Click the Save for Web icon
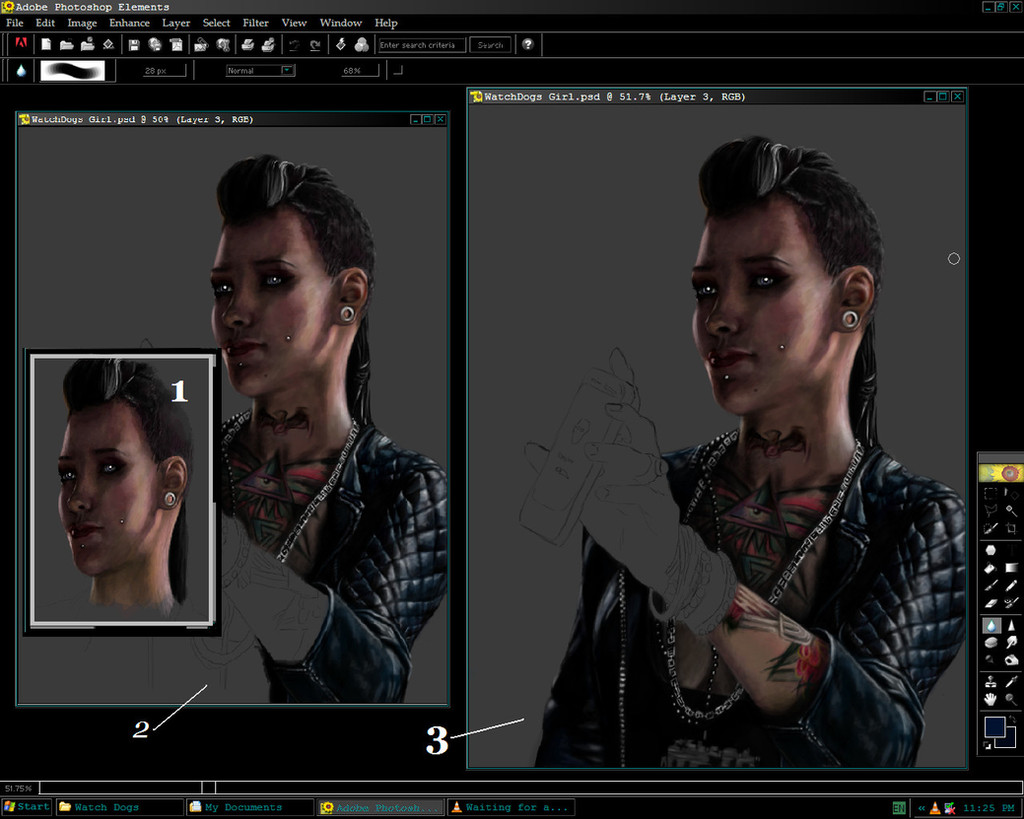1024x819 pixels. coord(155,44)
